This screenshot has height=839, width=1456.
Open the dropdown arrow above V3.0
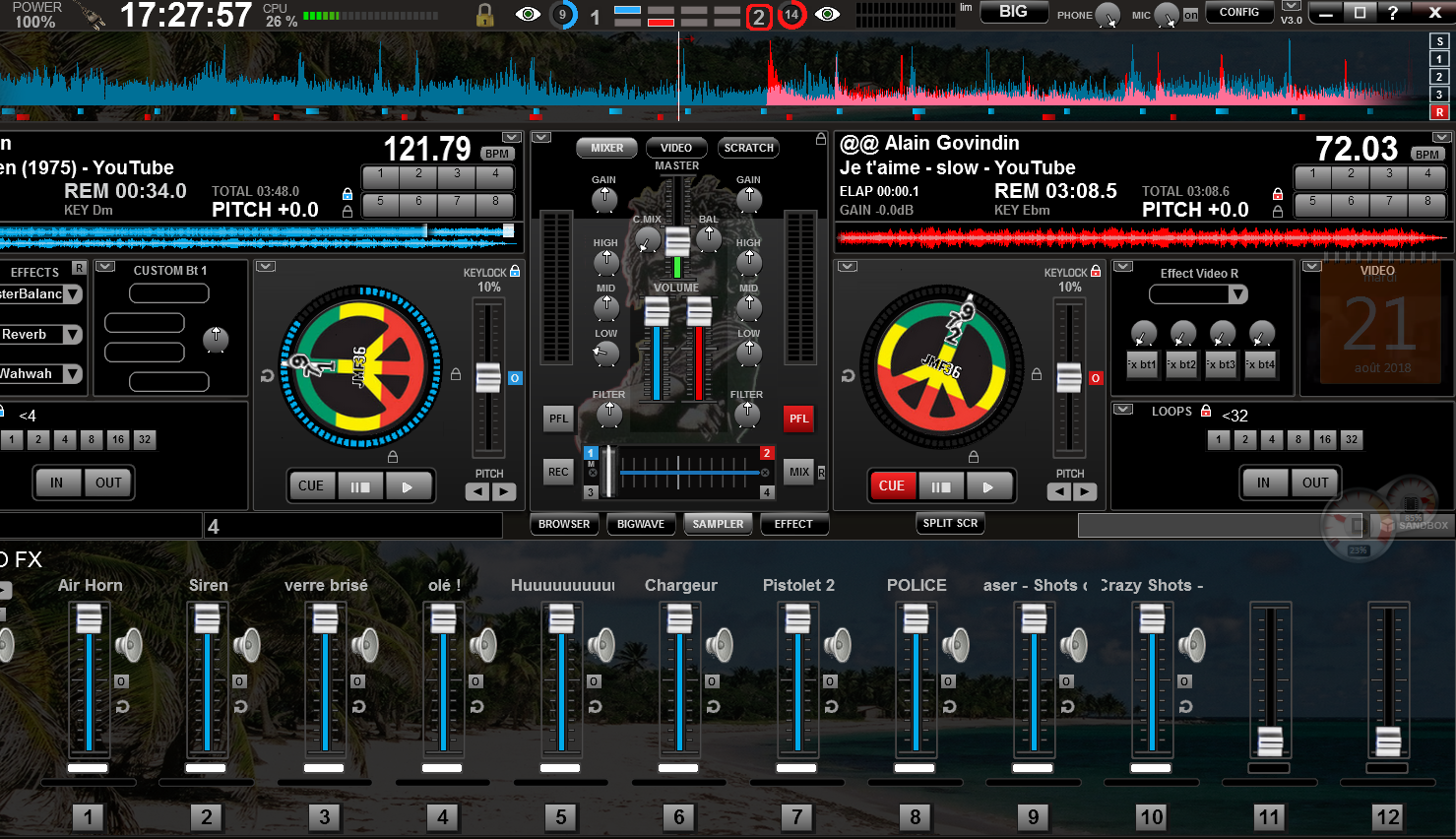coord(1292,6)
